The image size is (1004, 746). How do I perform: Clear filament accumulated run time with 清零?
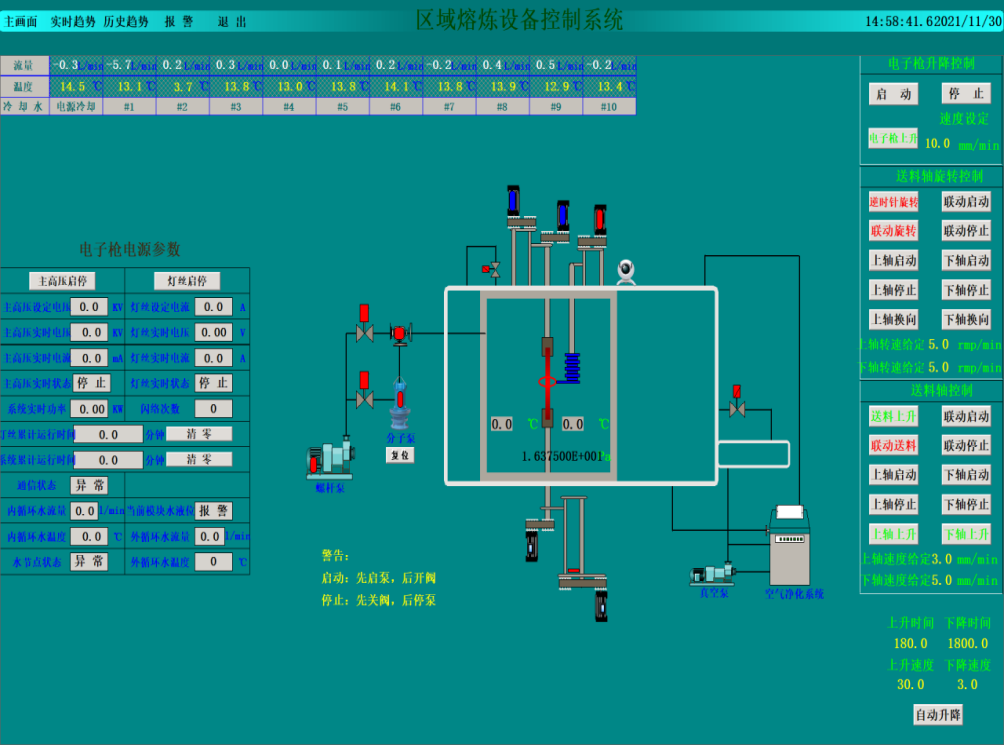(x=199, y=434)
